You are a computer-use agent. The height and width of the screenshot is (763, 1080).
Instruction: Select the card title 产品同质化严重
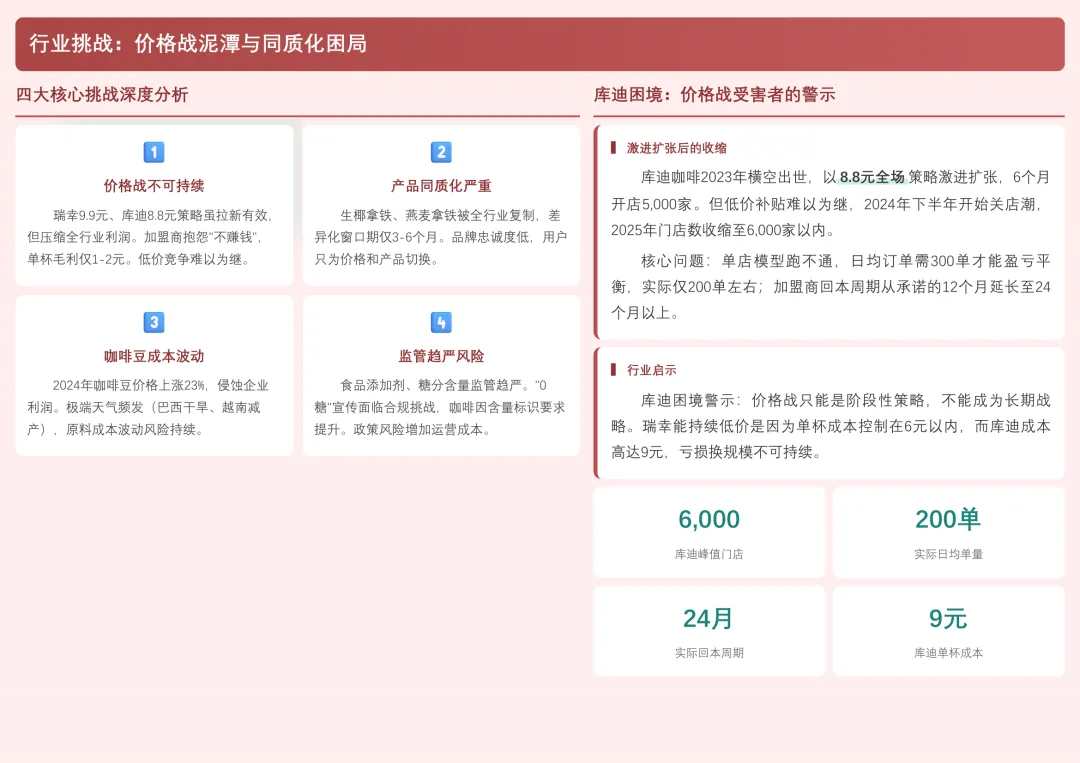click(441, 186)
